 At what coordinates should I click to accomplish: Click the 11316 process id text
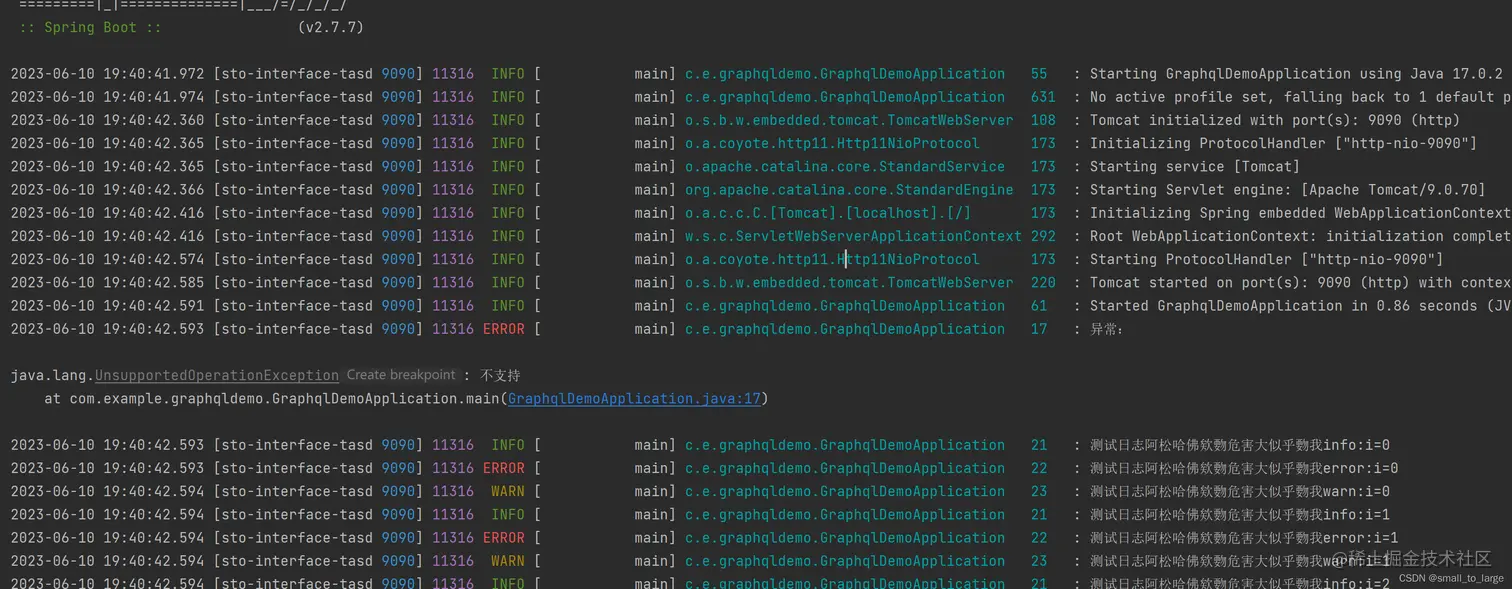(452, 73)
